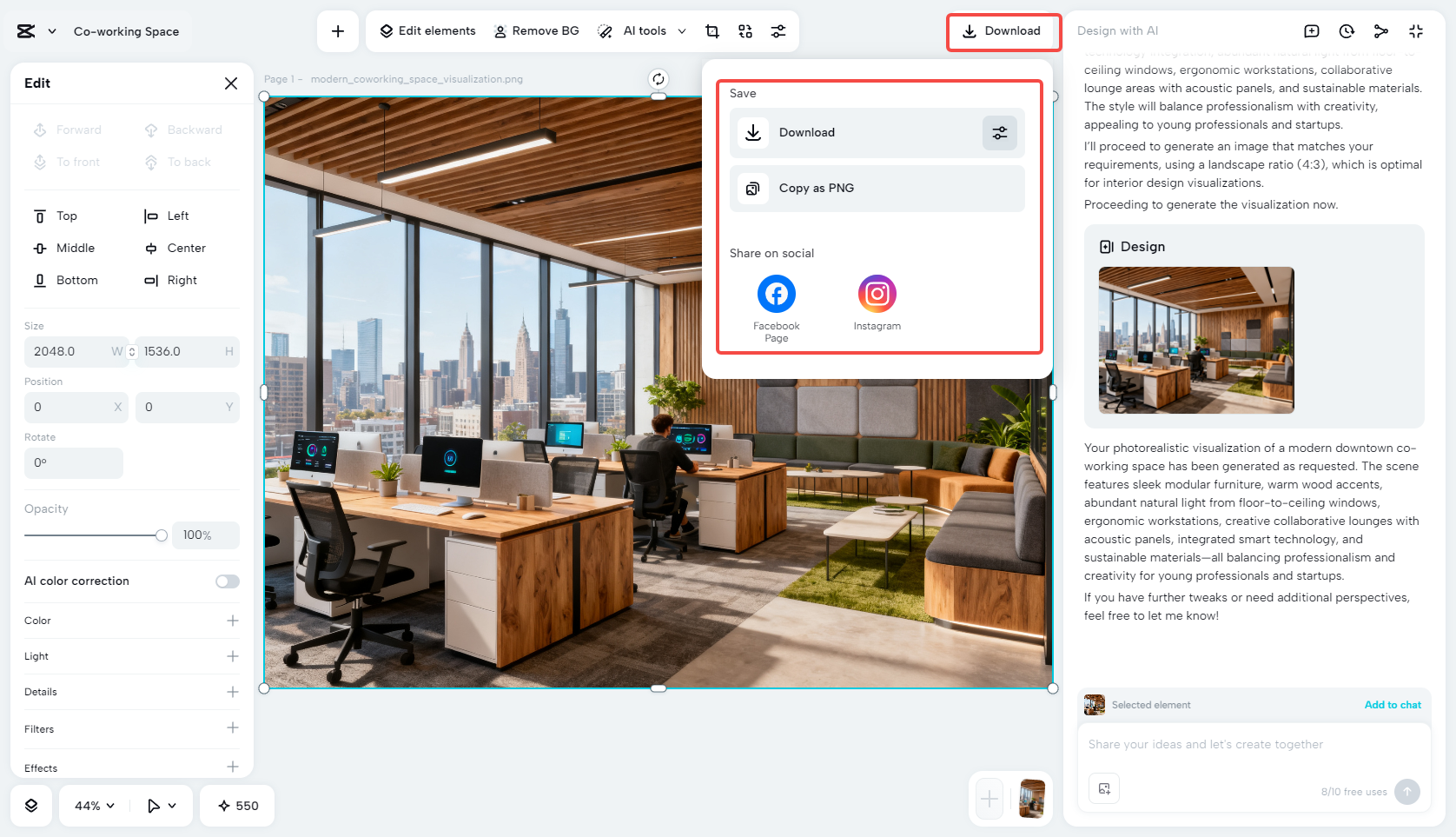Viewport: 1456px width, 837px height.
Task: Open the 44% zoom dropdown
Action: click(x=95, y=806)
